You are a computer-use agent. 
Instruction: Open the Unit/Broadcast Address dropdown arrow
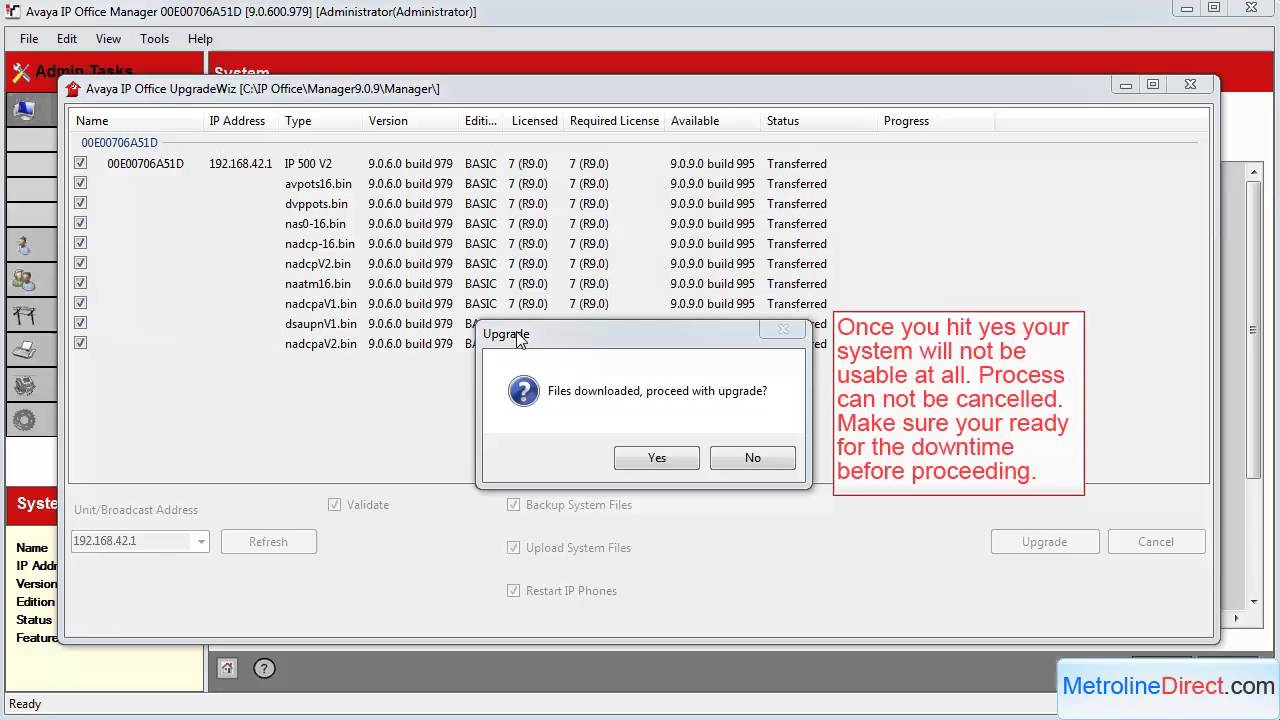click(x=201, y=542)
